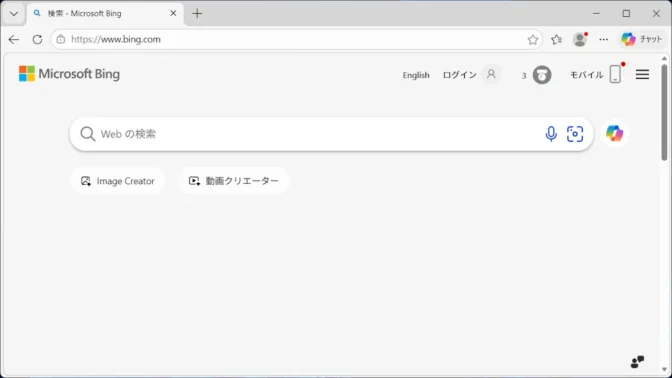Open Copilot chat in toolbar
The height and width of the screenshot is (378, 672).
click(642, 39)
